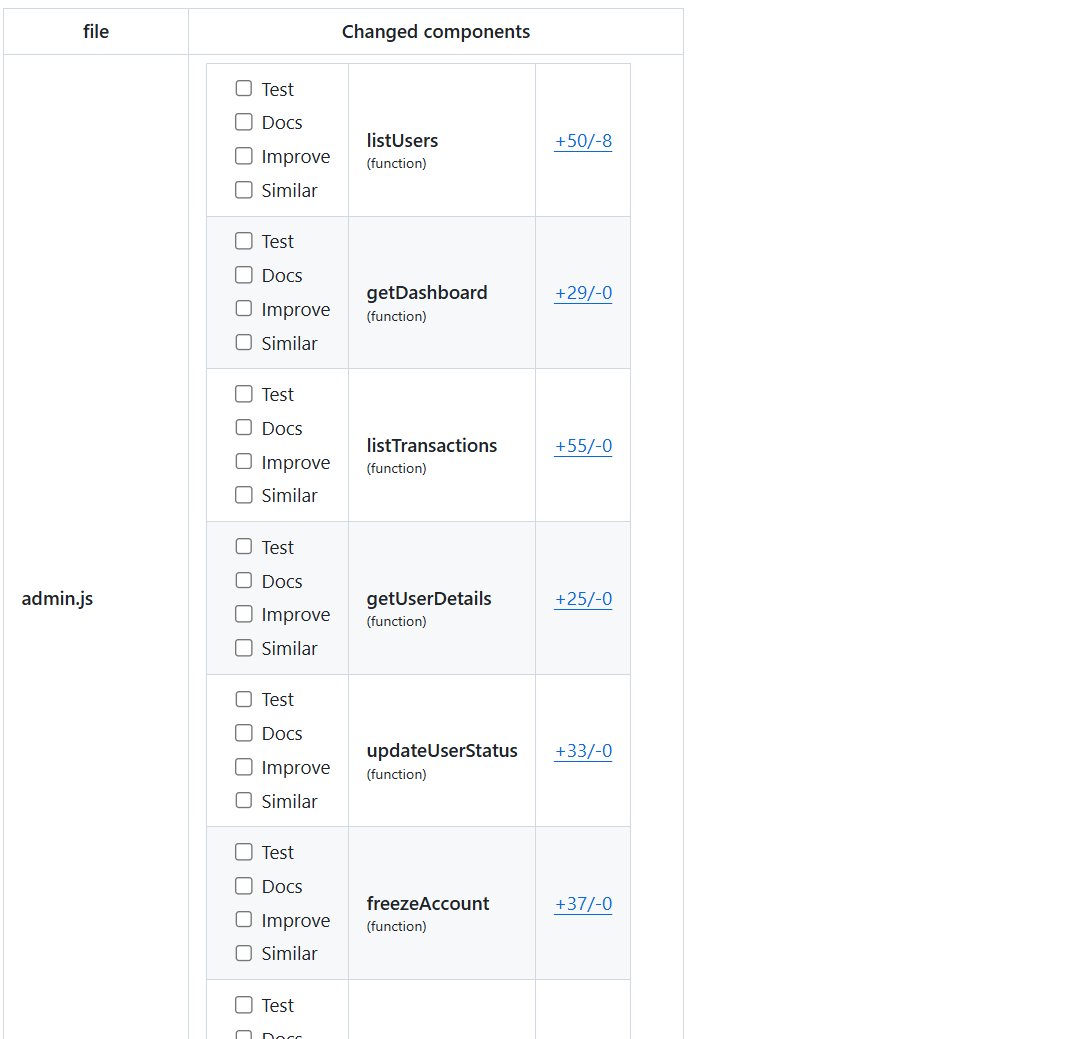View the +37/-0 changes for freezeAccount
The width and height of the screenshot is (1079, 1039).
pos(583,903)
